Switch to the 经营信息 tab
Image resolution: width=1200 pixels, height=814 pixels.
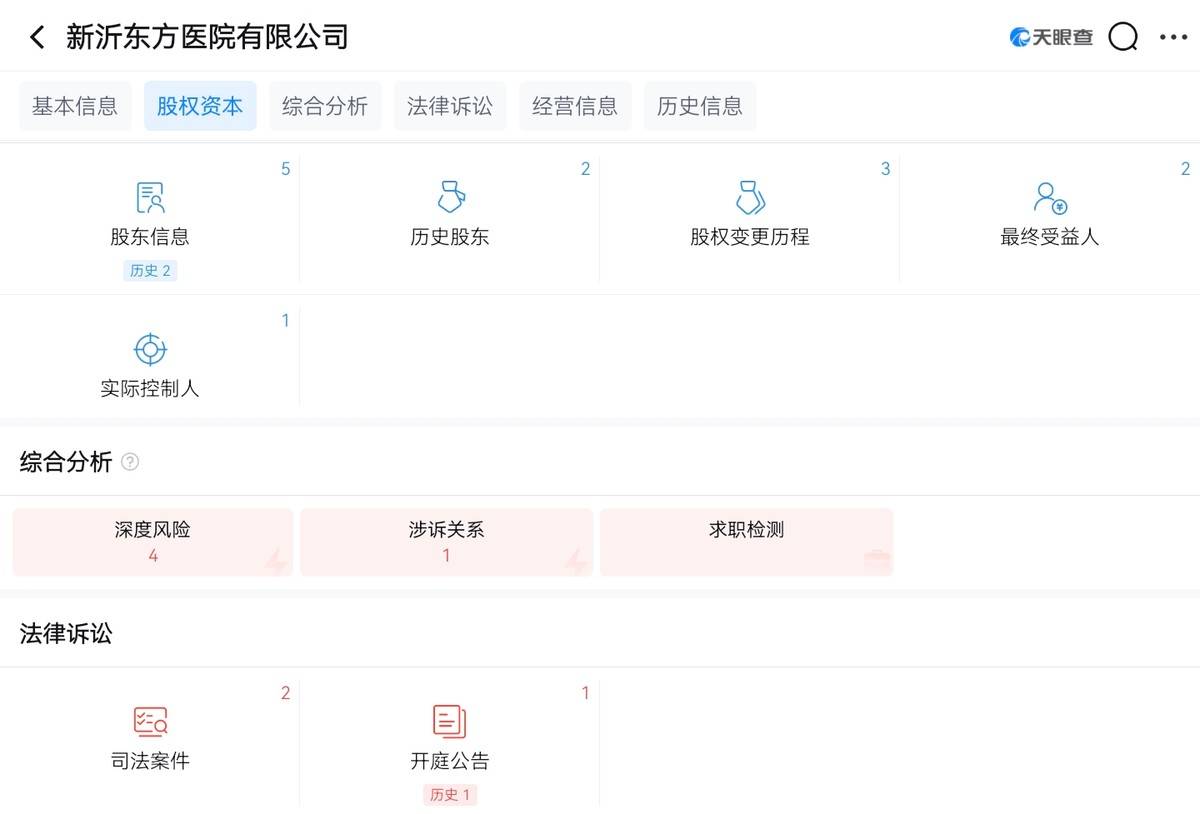click(x=575, y=105)
